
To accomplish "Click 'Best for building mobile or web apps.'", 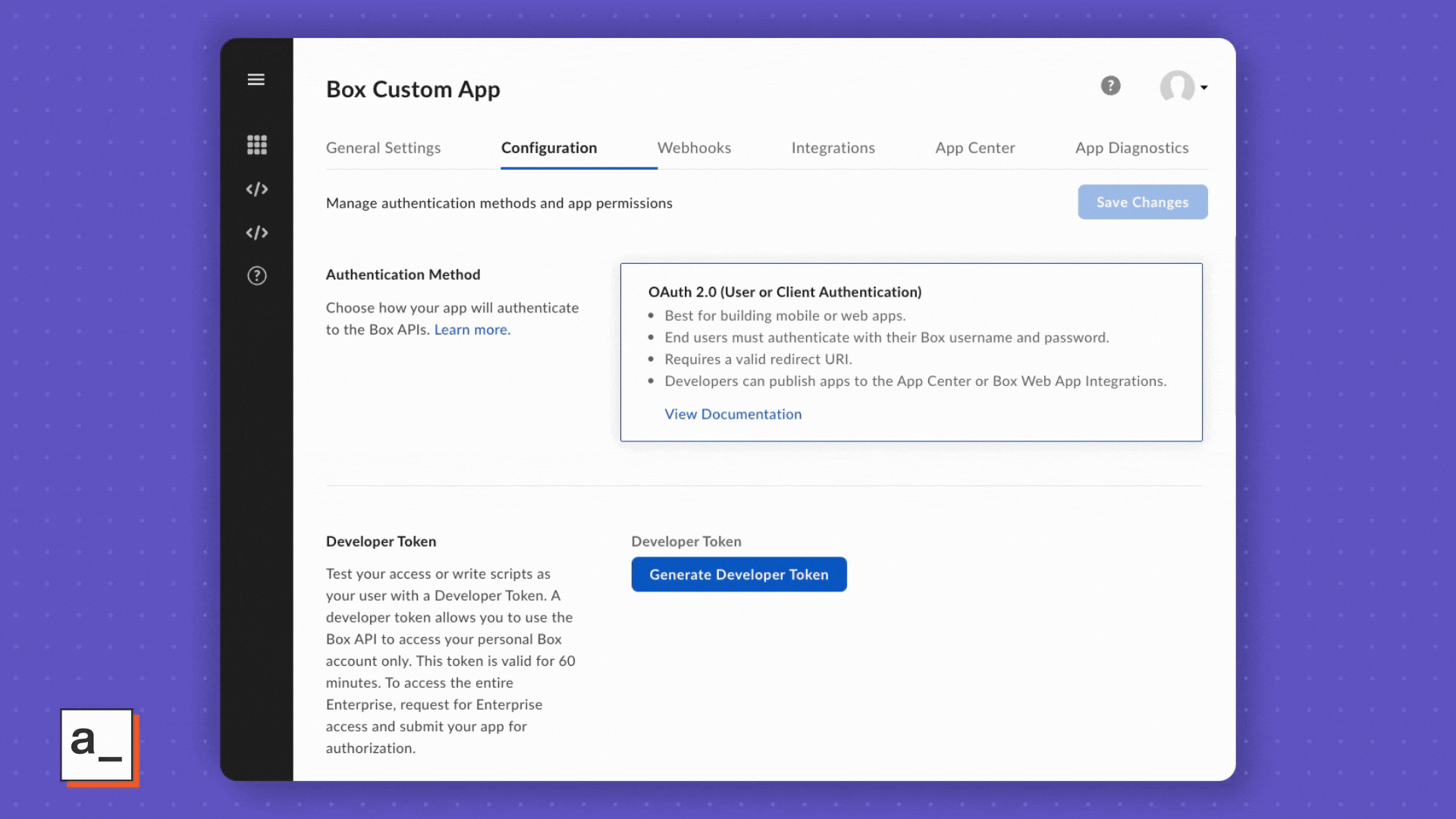I will pyautogui.click(x=785, y=315).
